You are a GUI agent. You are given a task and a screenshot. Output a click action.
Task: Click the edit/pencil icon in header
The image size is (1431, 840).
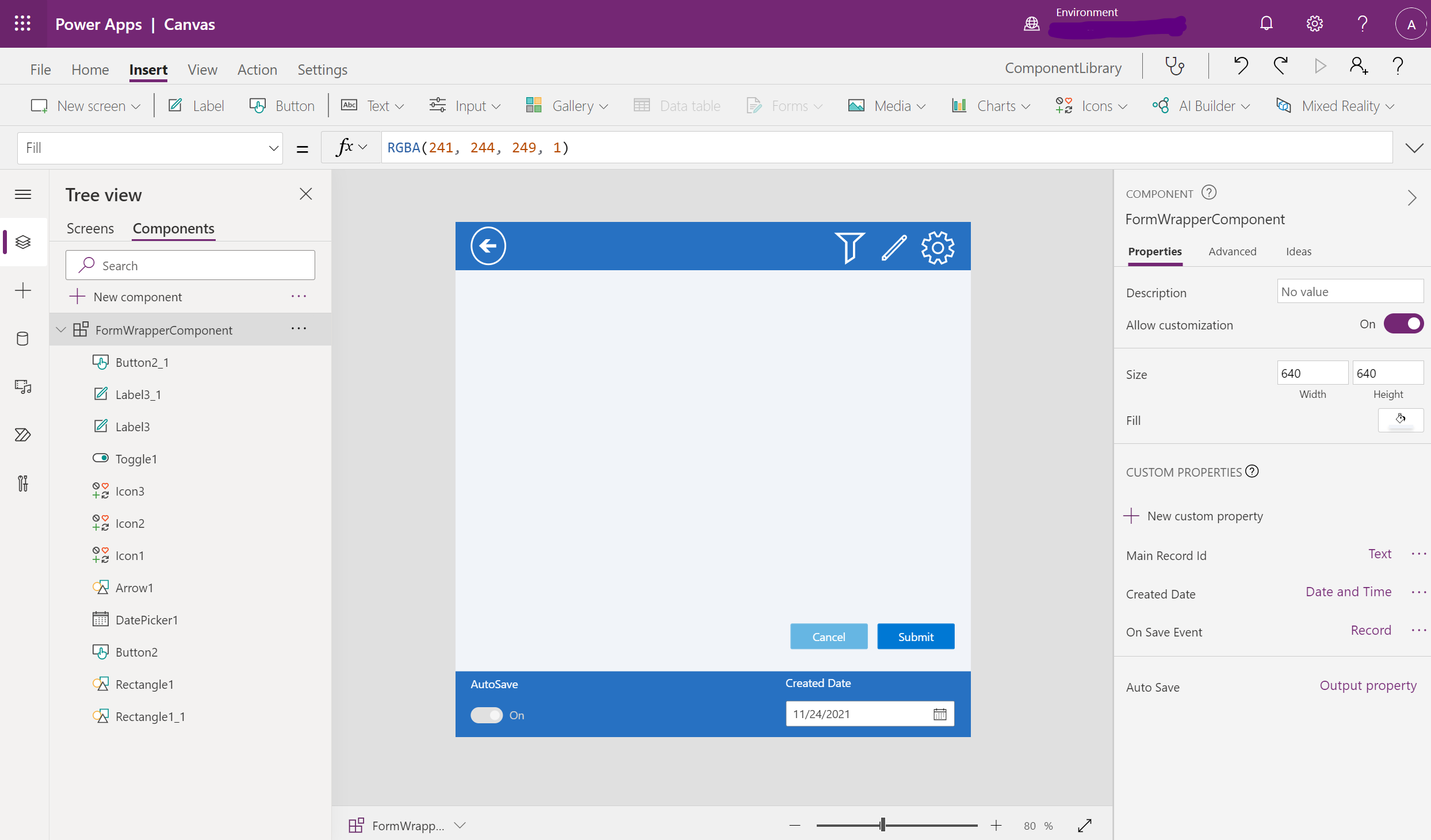click(892, 247)
